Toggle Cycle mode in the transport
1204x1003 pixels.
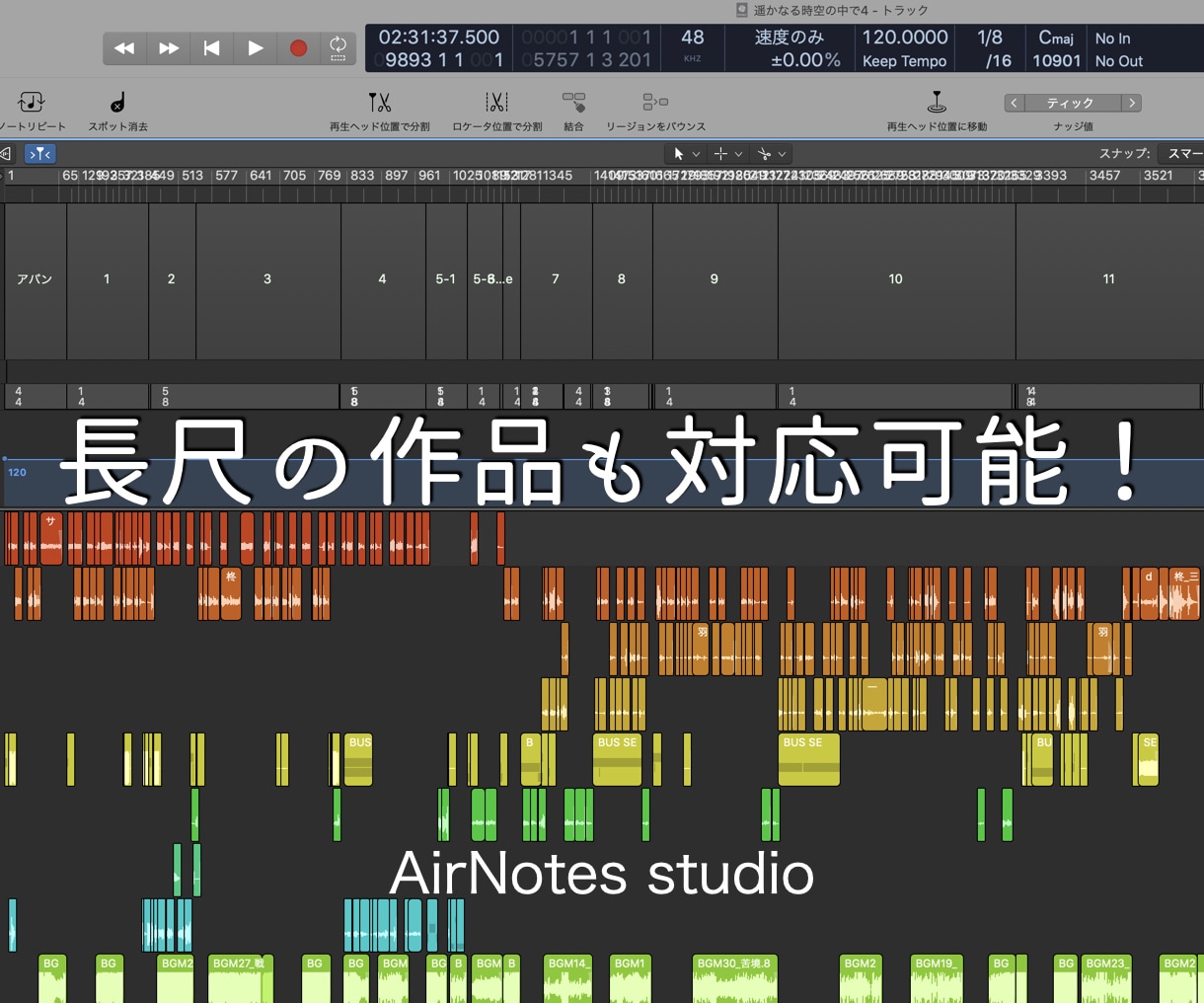point(339,48)
